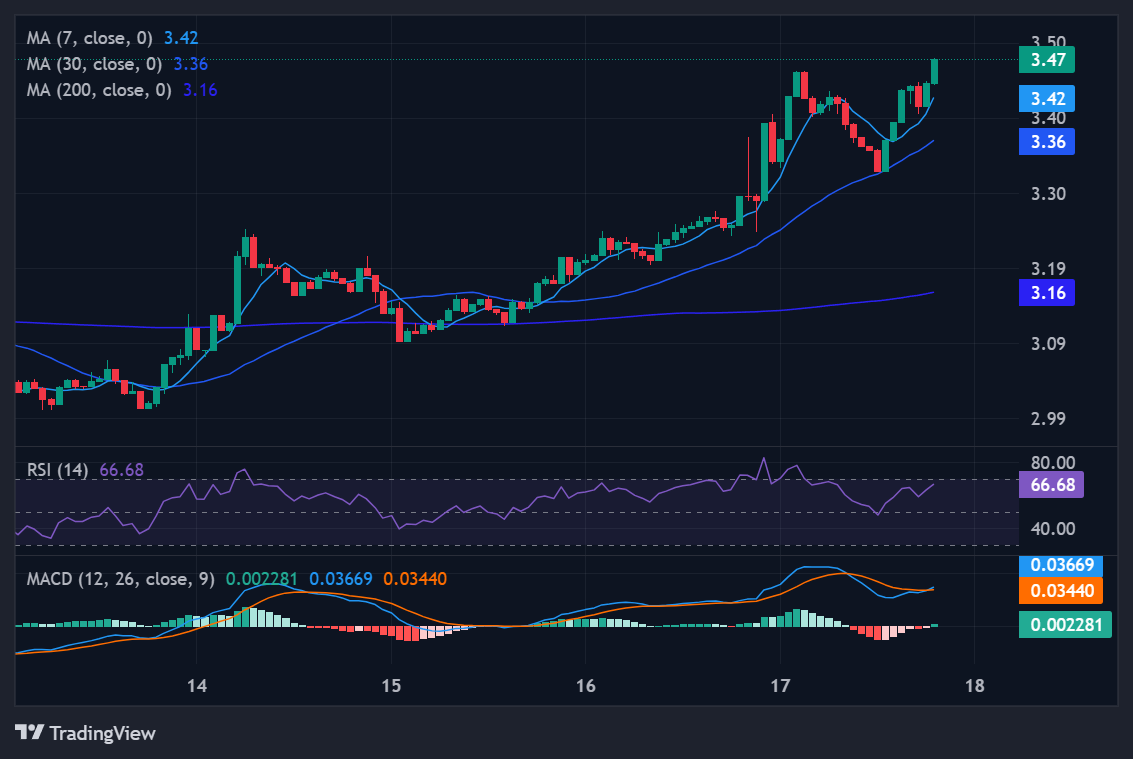1133x759 pixels.
Task: Click the TradingView wordmark text
Action: tap(102, 733)
